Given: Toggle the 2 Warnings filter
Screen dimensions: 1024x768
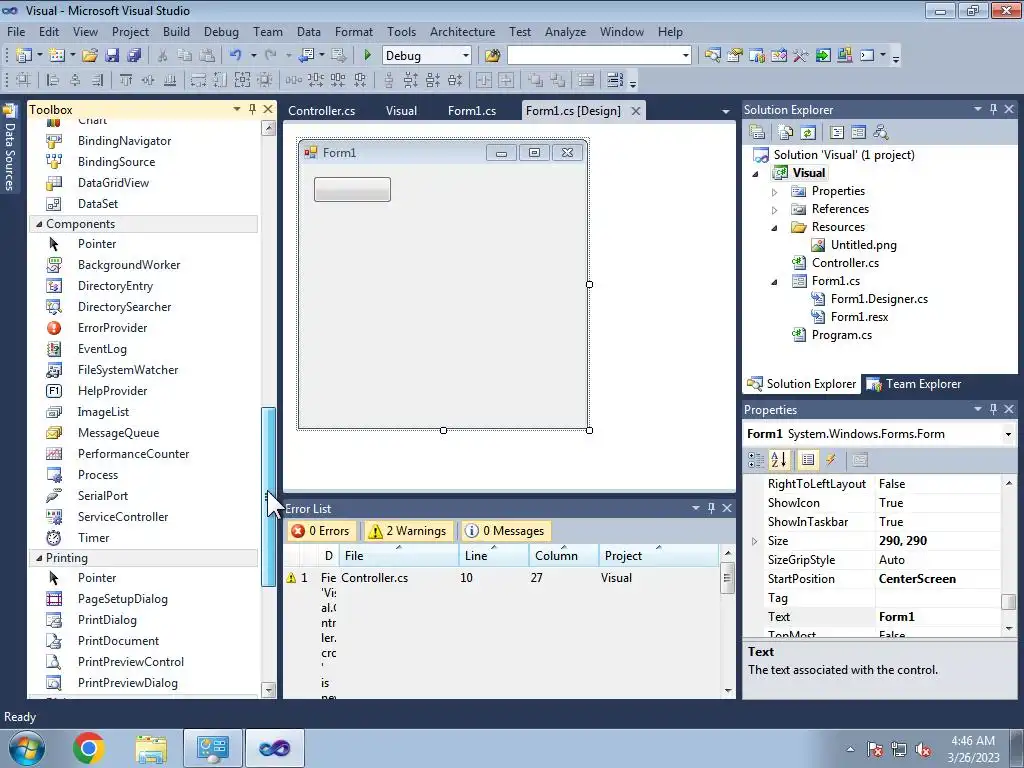Looking at the screenshot, I should pos(408,531).
